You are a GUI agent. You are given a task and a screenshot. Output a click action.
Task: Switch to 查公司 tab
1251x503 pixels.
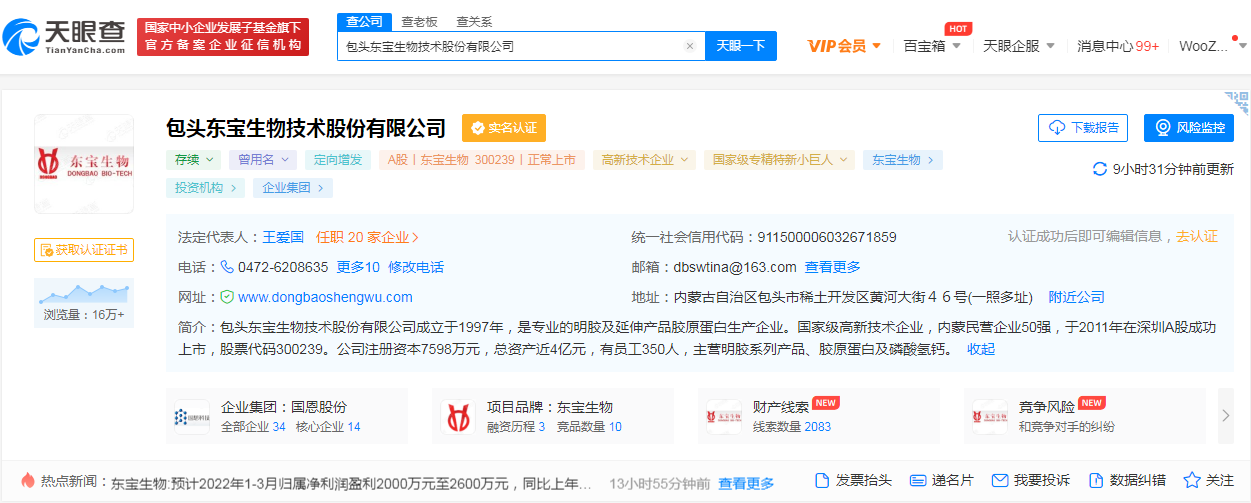[365, 21]
